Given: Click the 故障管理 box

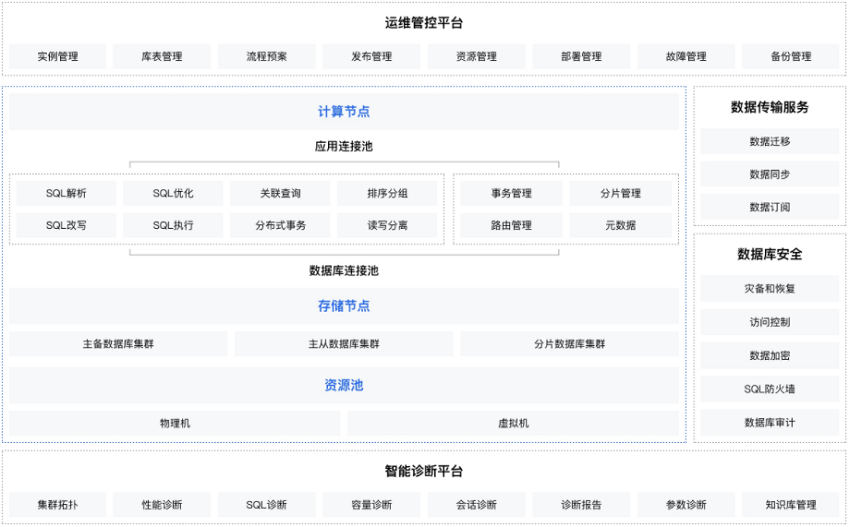Looking at the screenshot, I should pos(686,56).
